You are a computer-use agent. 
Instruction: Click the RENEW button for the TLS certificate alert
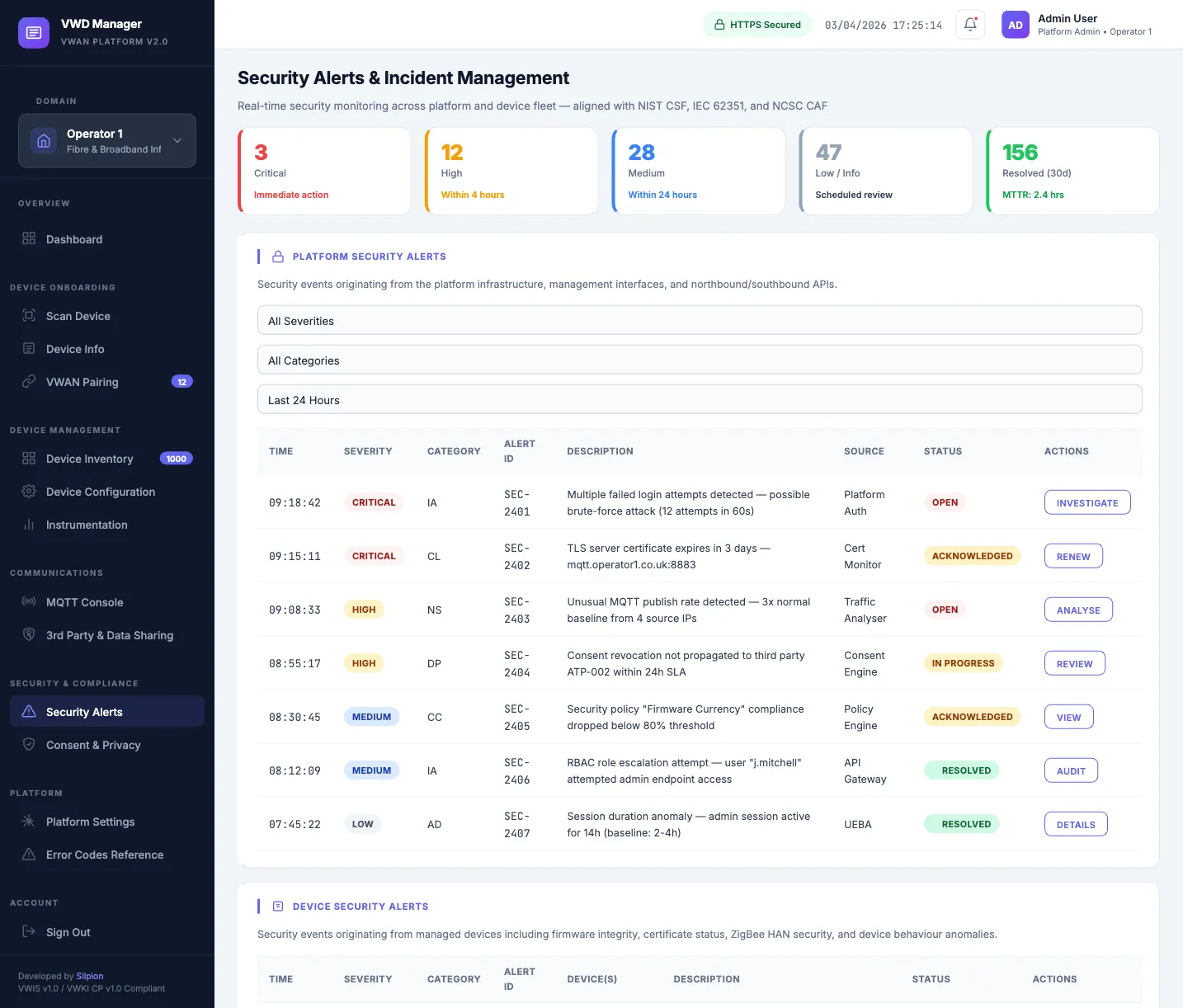point(1072,556)
